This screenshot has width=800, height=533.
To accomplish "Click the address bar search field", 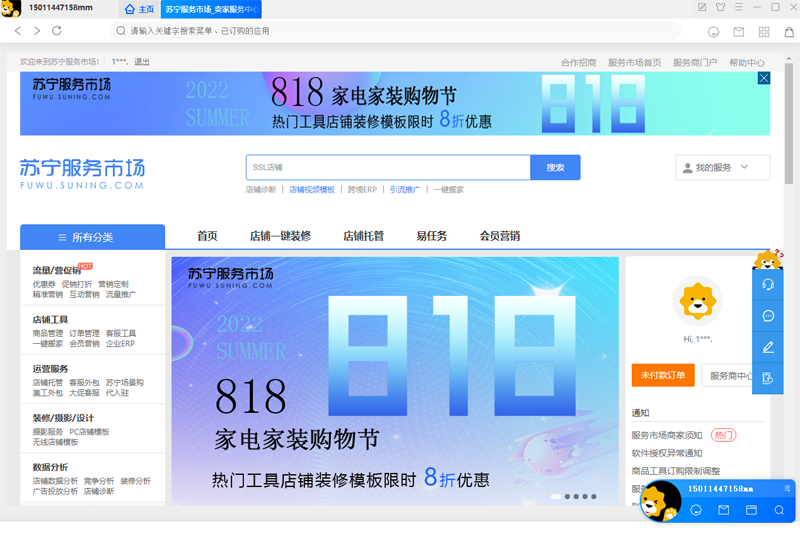I will coord(395,31).
